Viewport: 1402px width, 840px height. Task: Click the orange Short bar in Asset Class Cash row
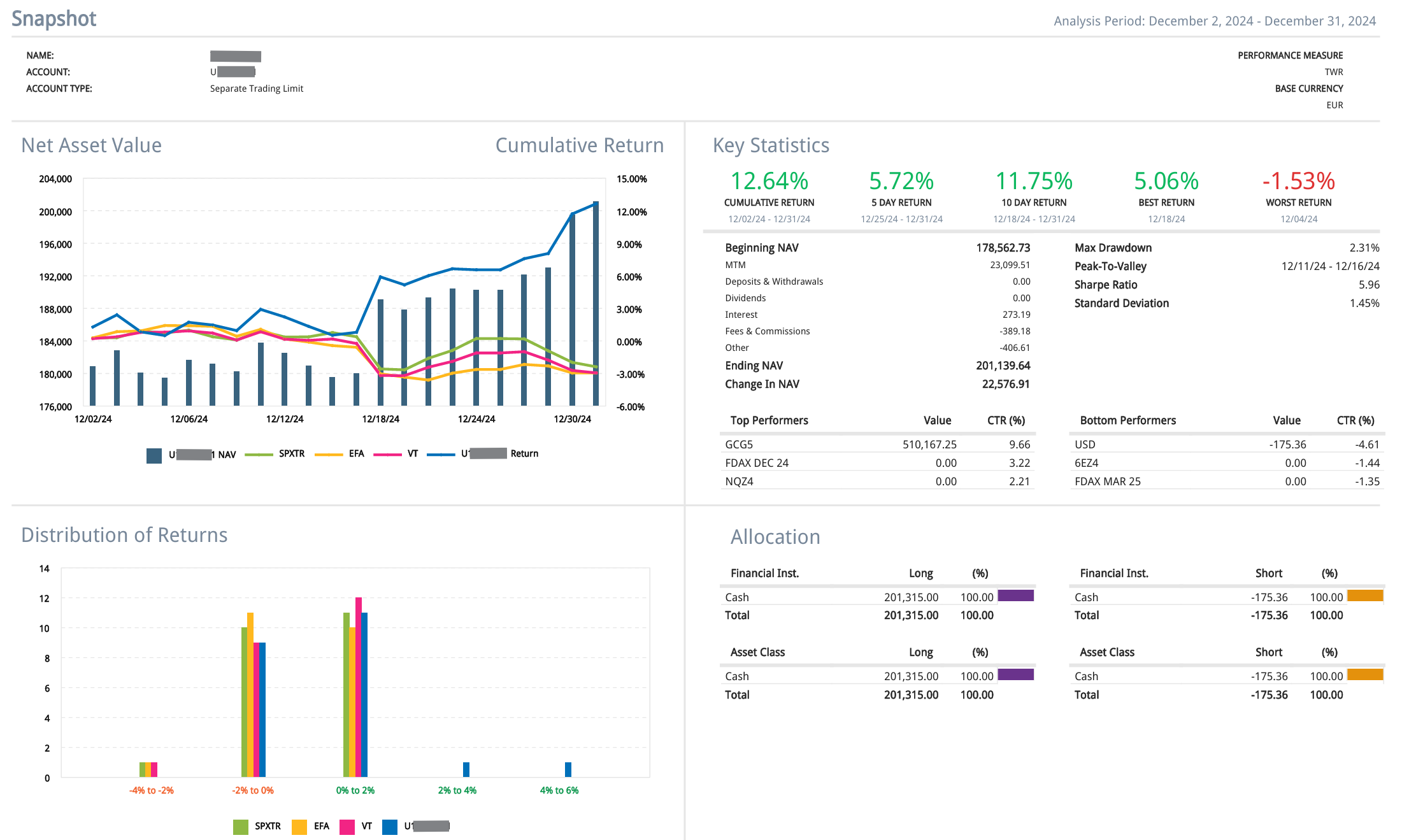tap(1365, 675)
